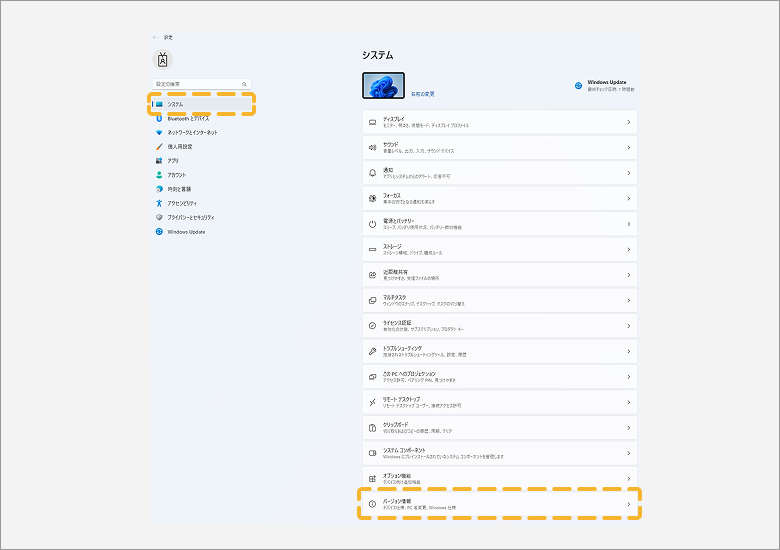780x550 pixels.
Task: Click the ライセンス認証 checkmark icon
Action: 373,326
